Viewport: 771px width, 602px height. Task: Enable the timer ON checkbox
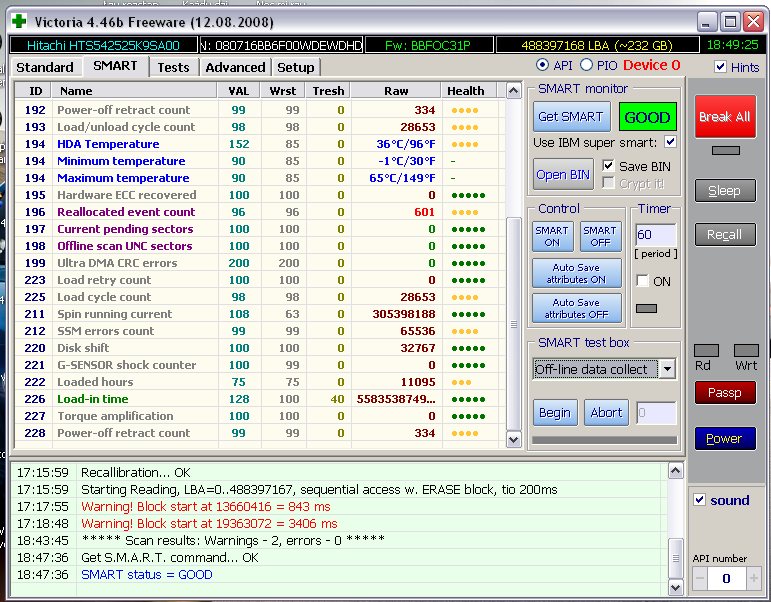642,281
